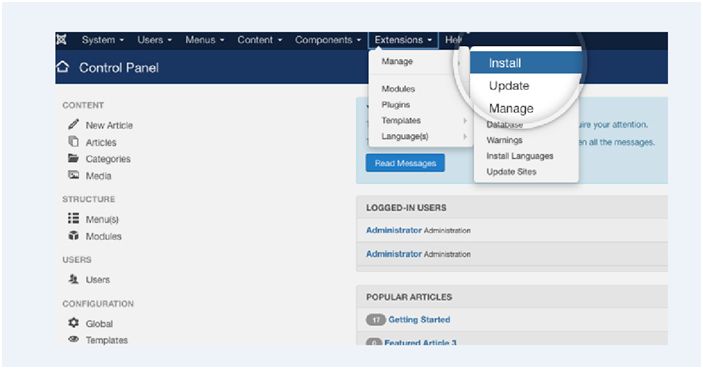
Task: Select Plugins in the Extensions menu
Action: 395,104
